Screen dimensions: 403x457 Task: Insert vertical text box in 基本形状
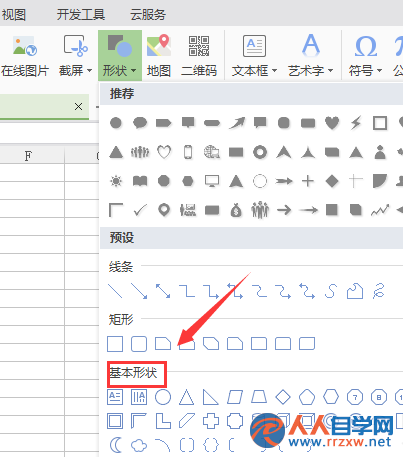(x=139, y=397)
